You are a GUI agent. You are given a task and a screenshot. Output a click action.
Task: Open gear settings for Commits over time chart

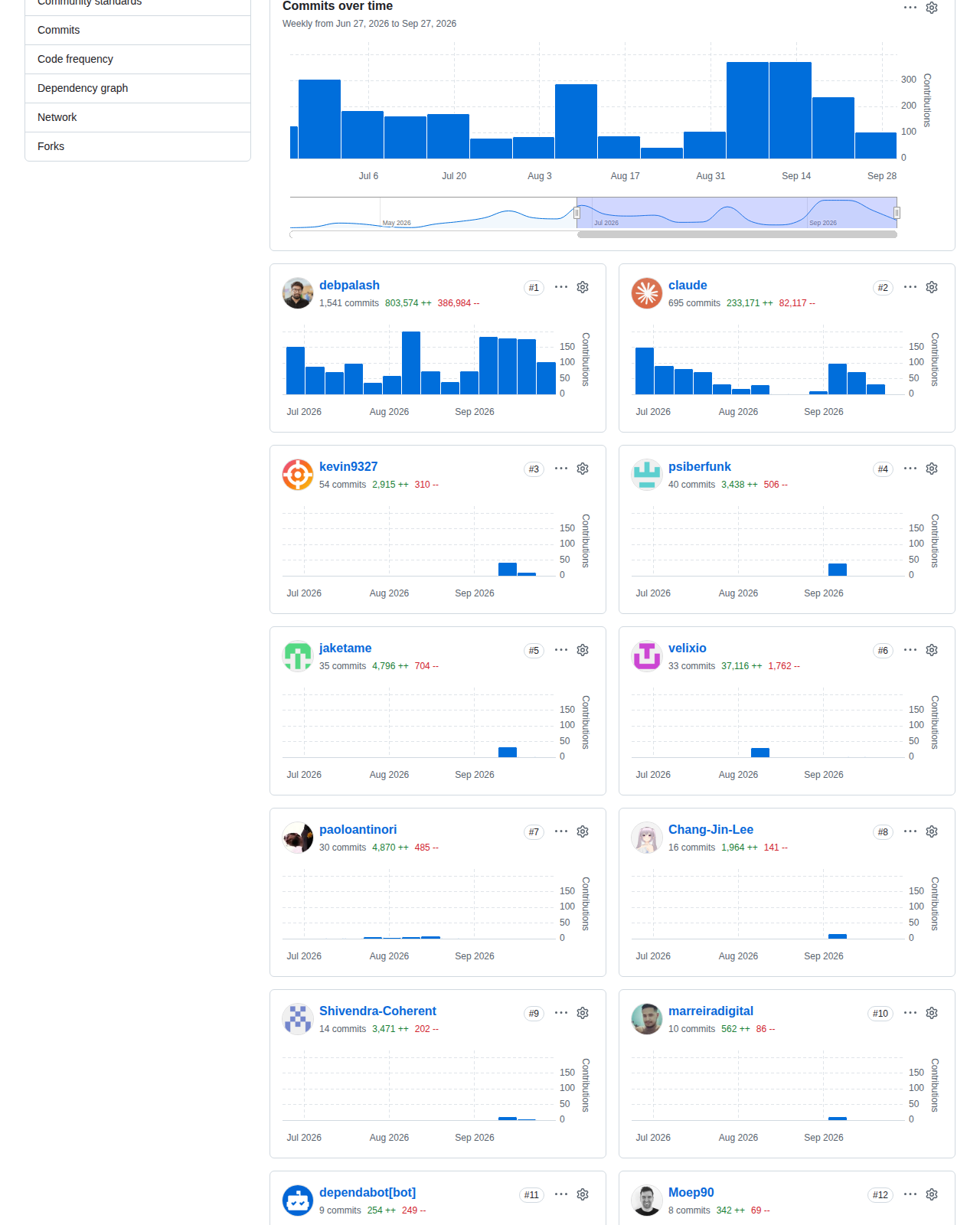[x=932, y=8]
